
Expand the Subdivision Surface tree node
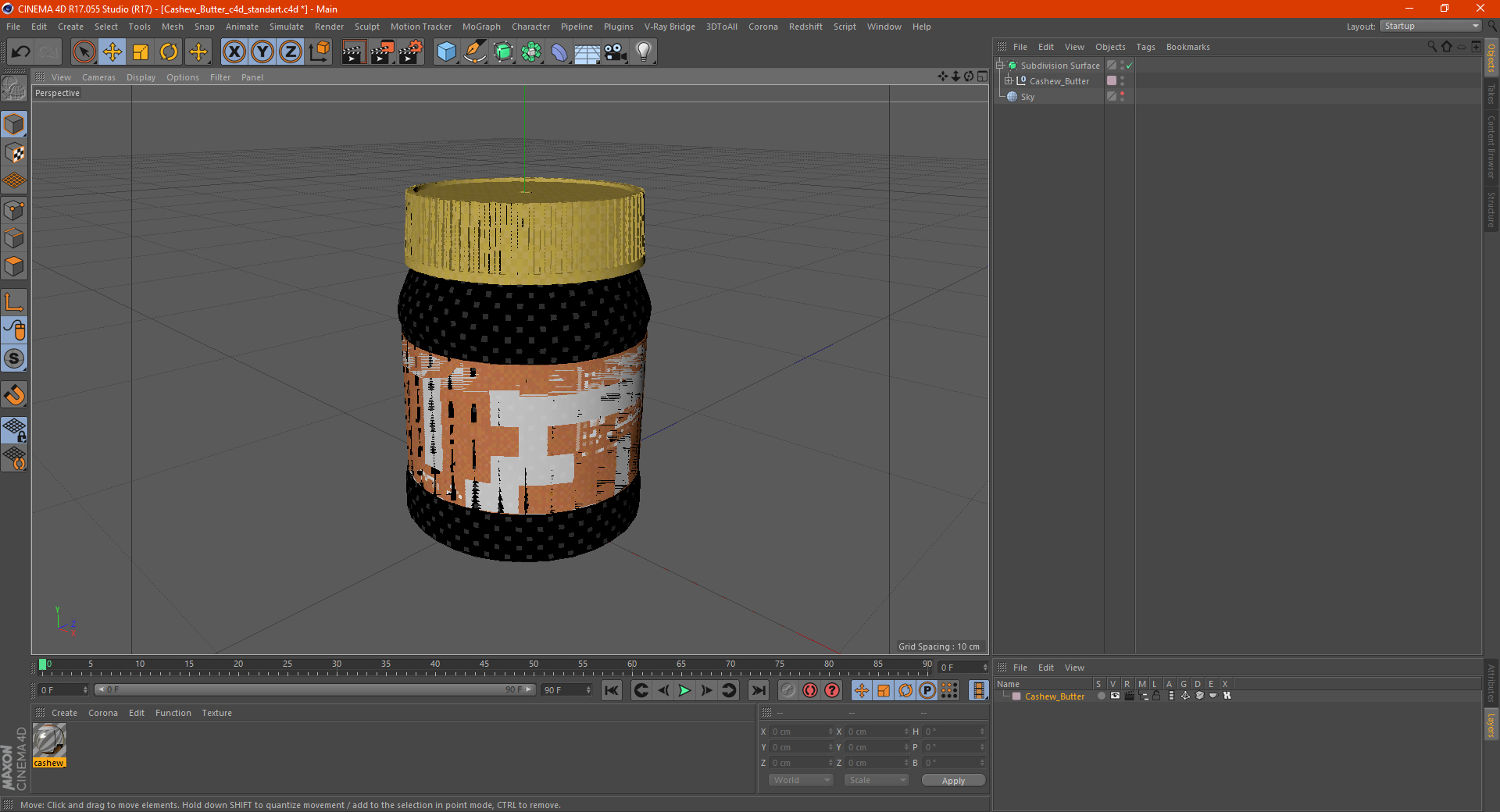(1000, 66)
